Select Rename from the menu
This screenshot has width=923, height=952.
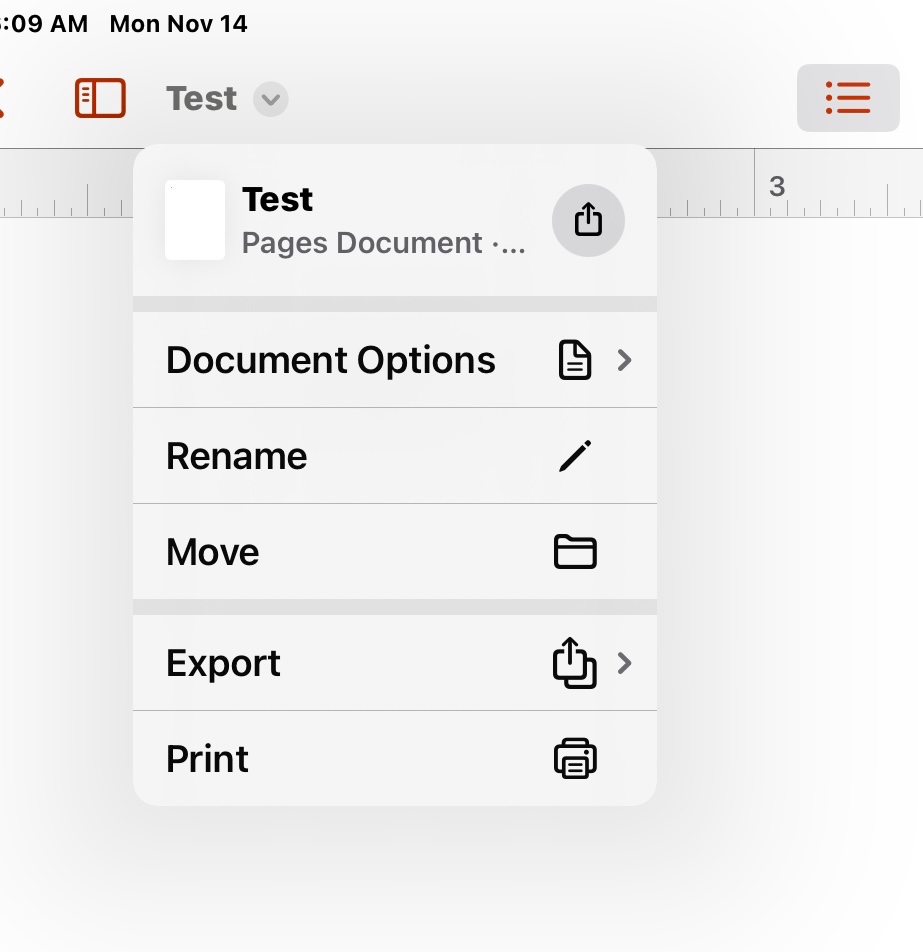click(237, 456)
